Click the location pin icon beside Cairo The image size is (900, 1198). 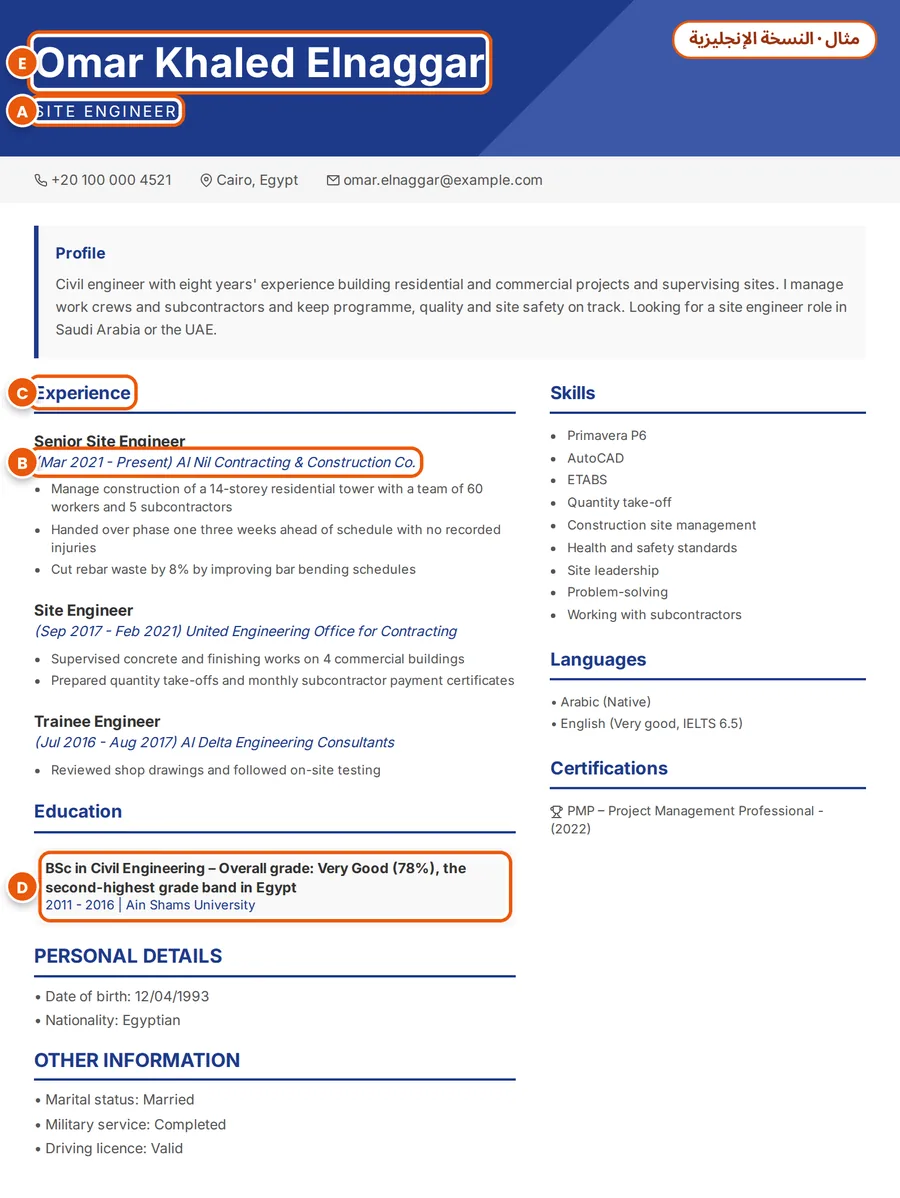[x=206, y=180]
